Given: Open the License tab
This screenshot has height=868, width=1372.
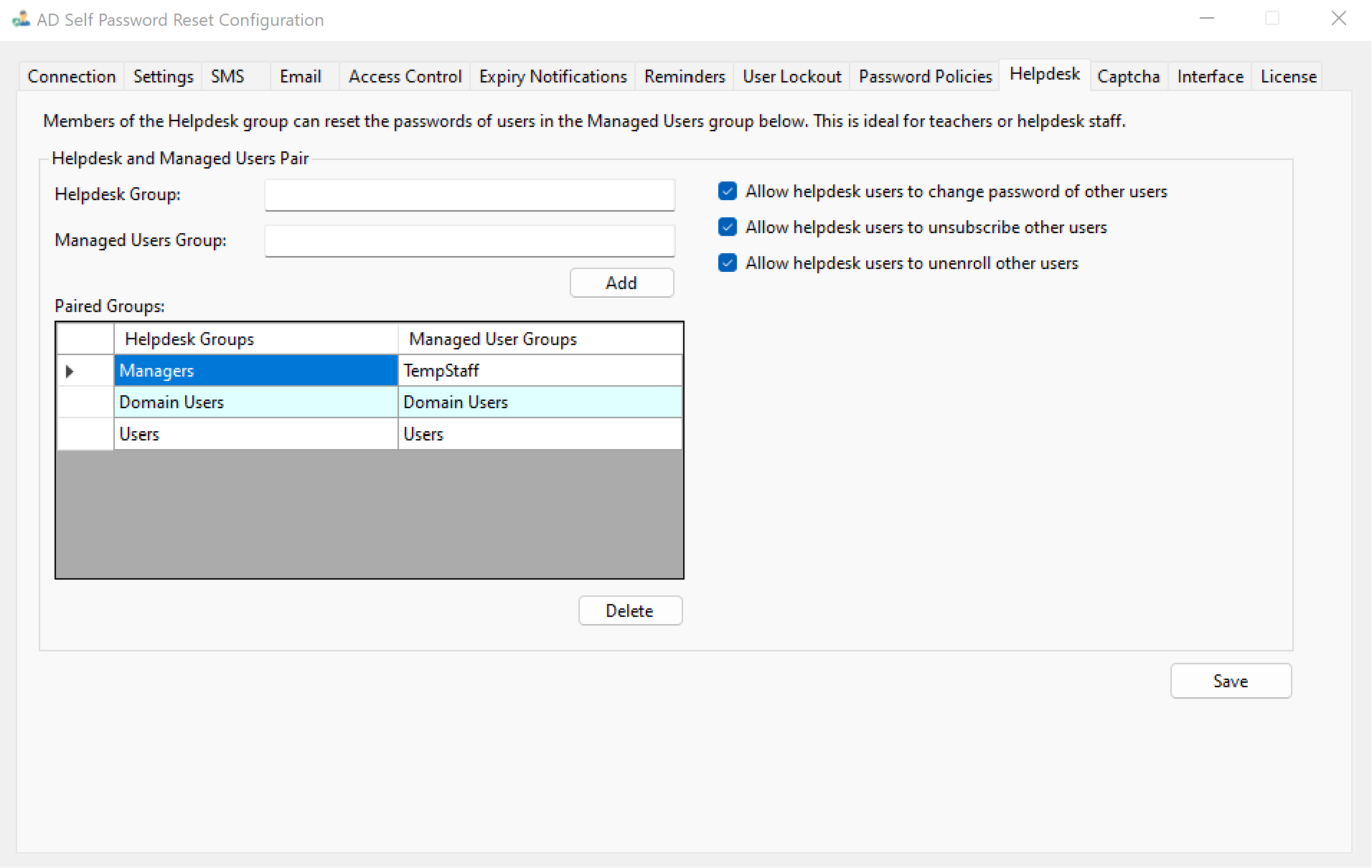Looking at the screenshot, I should [1288, 76].
